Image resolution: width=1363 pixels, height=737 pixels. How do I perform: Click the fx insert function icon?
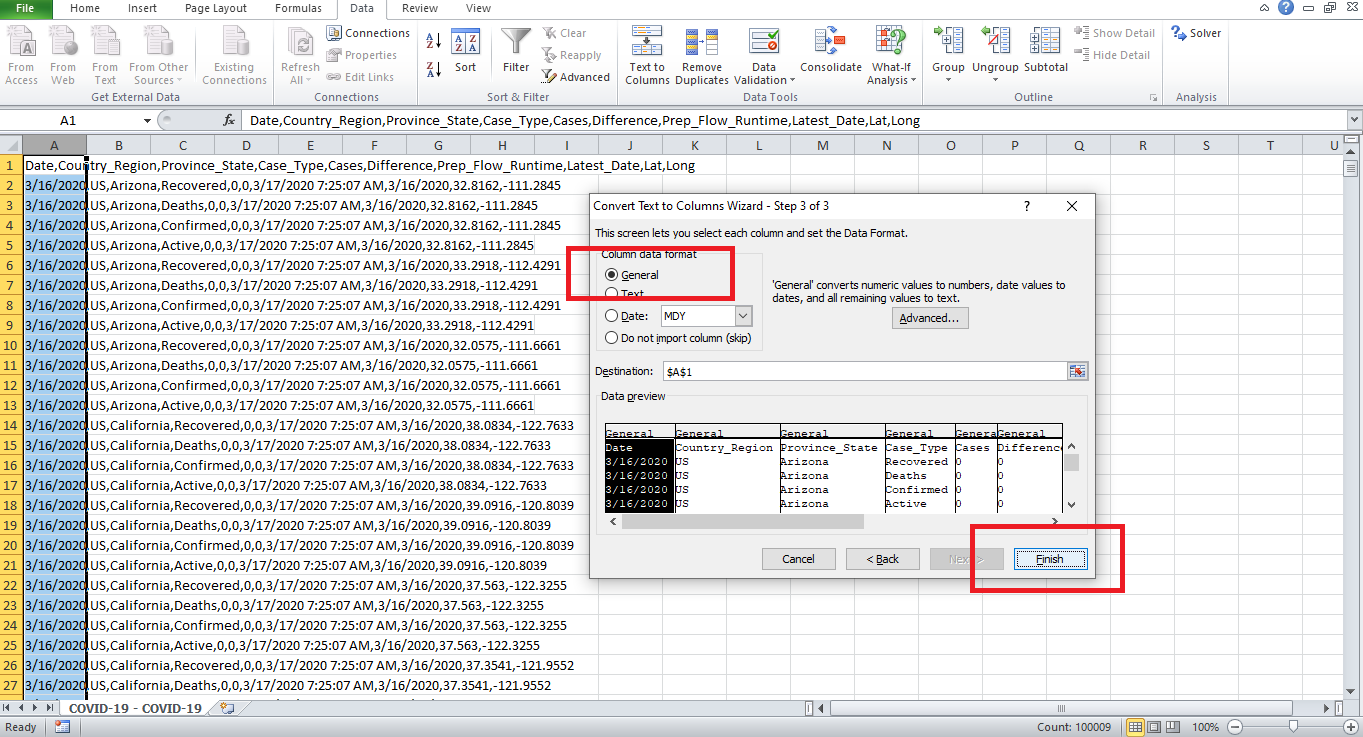coord(229,120)
